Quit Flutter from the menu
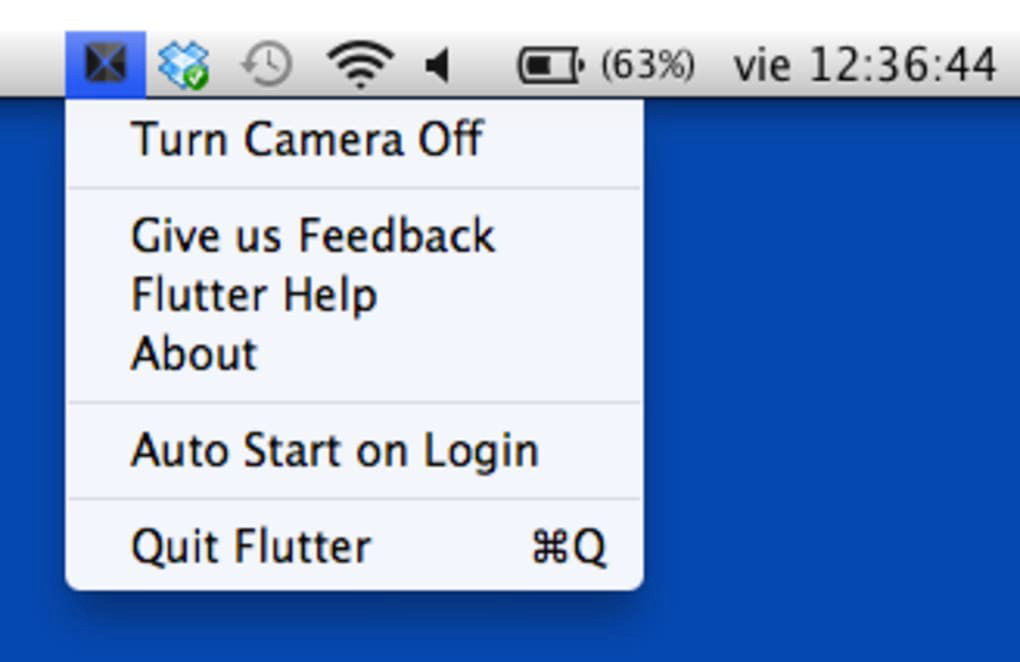Viewport: 1020px width, 662px height. (x=251, y=547)
